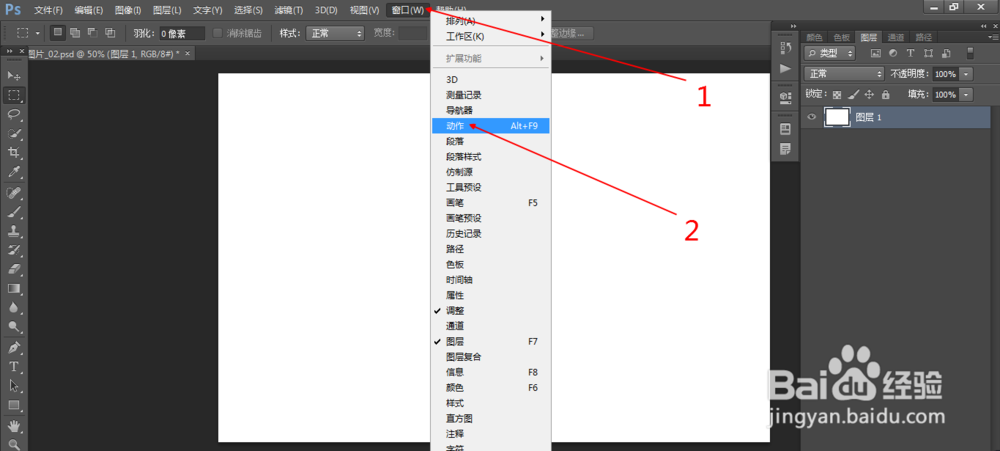Select the Zoom tool

point(13,444)
